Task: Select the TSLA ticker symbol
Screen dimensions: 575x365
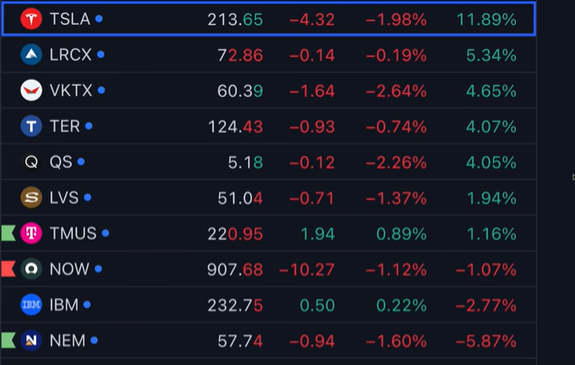Action: coord(70,19)
